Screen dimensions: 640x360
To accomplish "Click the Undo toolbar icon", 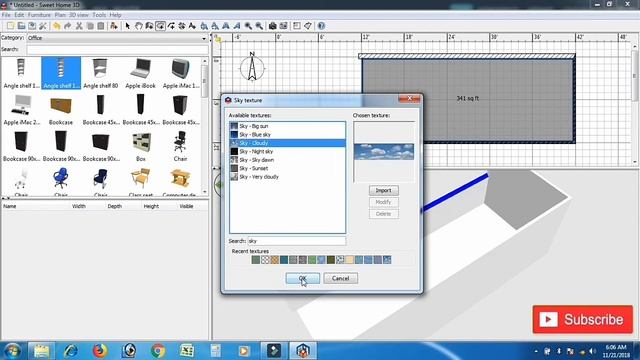I will 57,26.
